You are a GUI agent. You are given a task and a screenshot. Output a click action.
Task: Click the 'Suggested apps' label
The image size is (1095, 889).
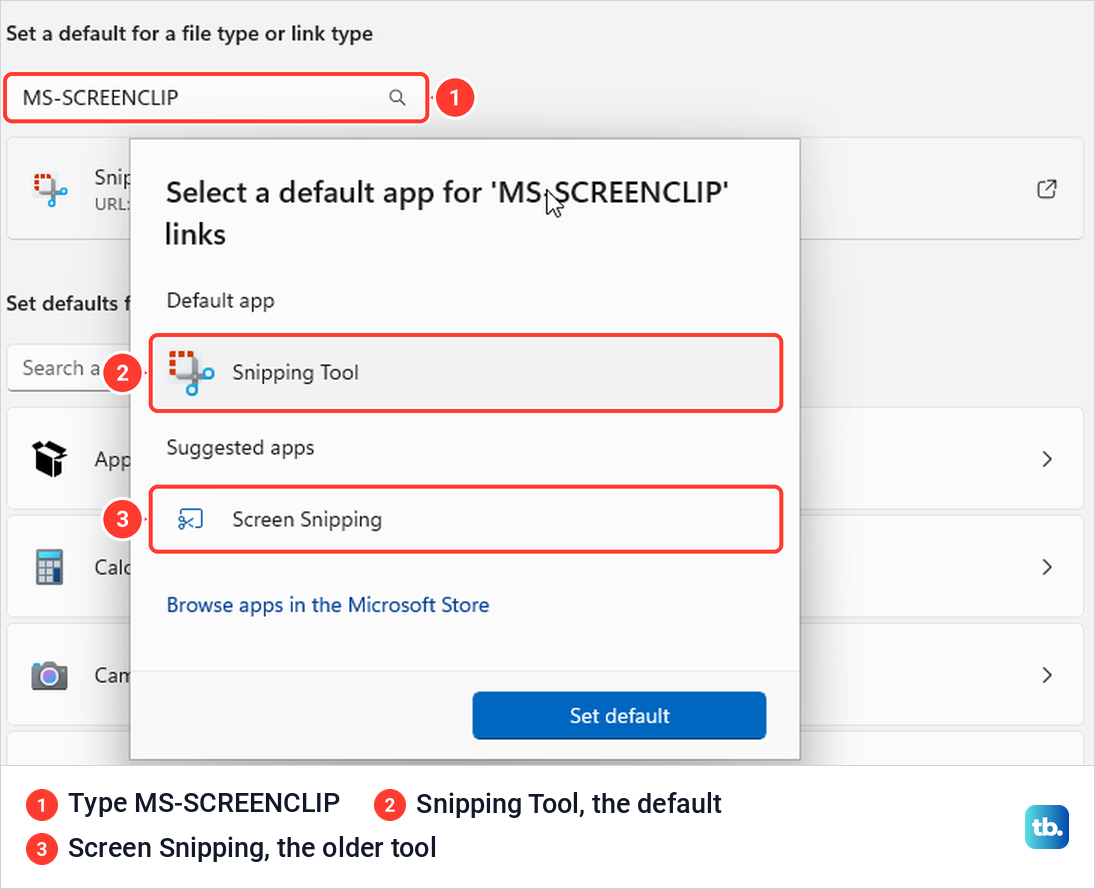(x=240, y=448)
